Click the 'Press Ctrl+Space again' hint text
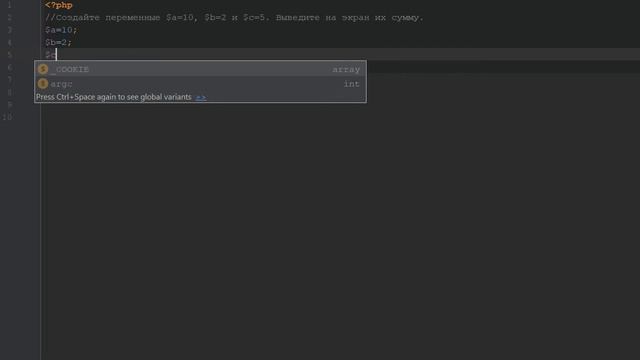The height and width of the screenshot is (360, 640). click(113, 97)
